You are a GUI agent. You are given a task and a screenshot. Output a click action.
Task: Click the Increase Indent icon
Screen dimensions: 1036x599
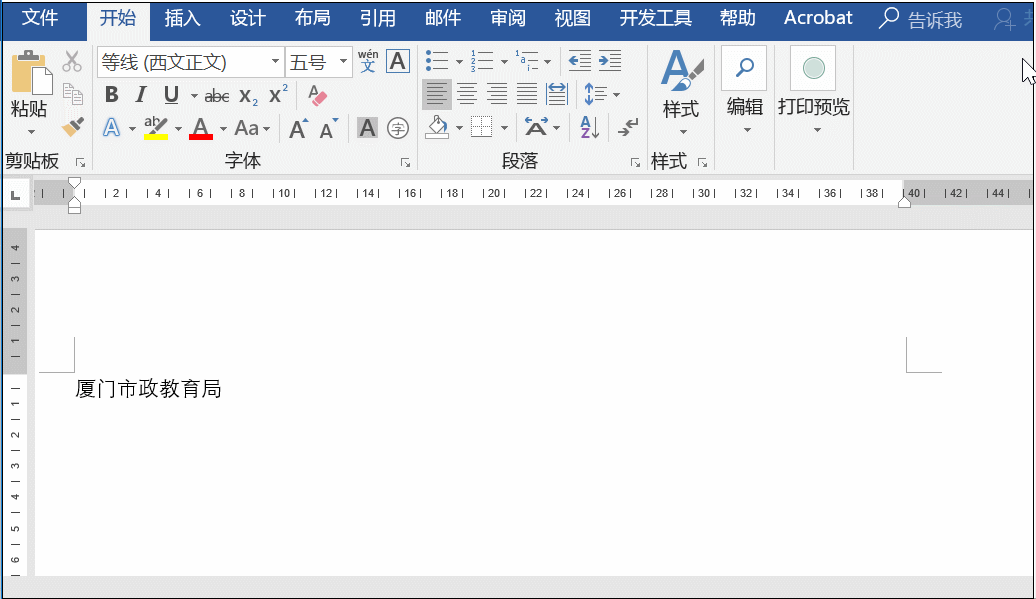(610, 61)
